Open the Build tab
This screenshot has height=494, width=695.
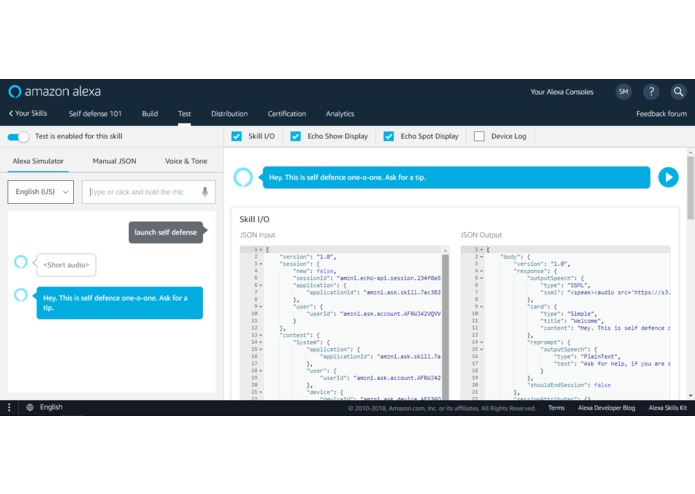click(x=150, y=114)
